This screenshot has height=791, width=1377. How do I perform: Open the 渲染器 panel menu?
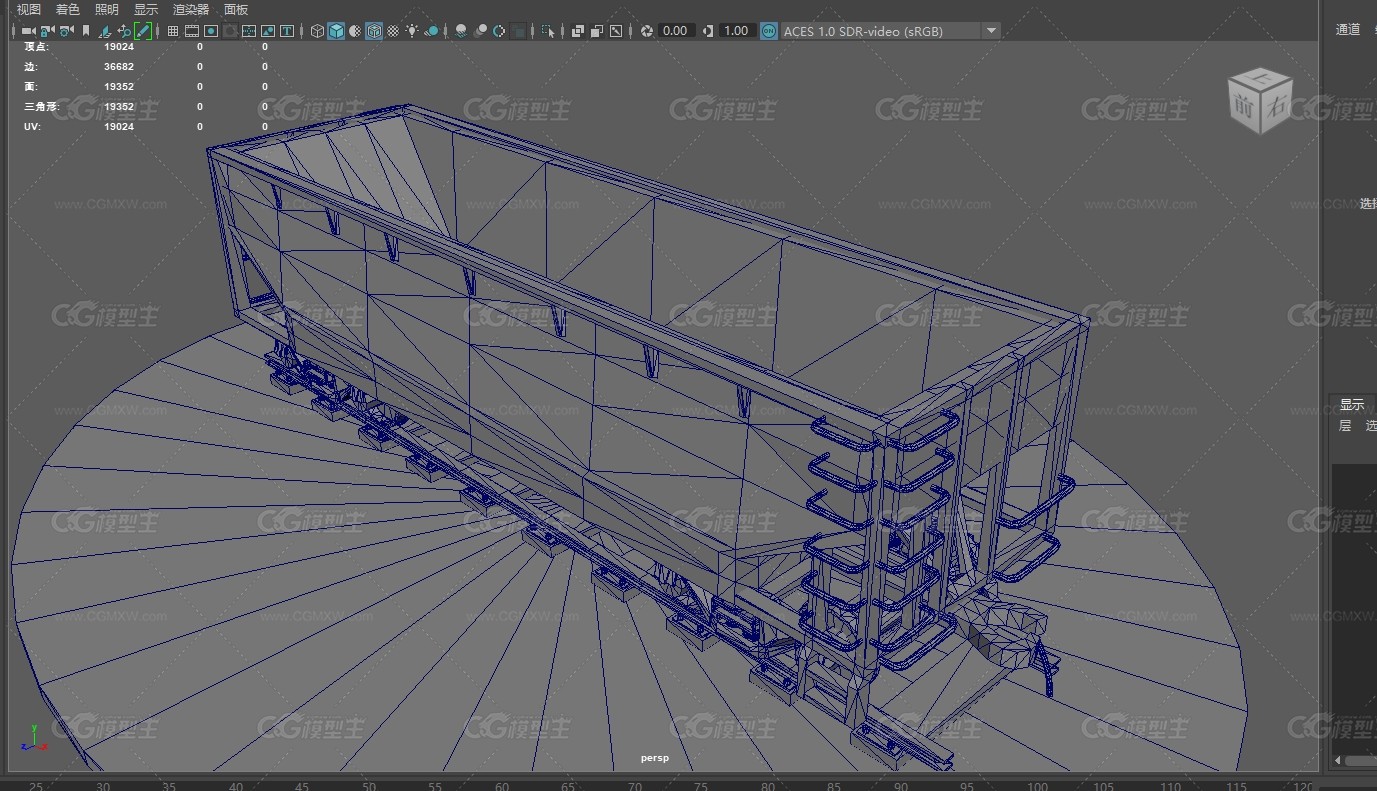[x=191, y=9]
